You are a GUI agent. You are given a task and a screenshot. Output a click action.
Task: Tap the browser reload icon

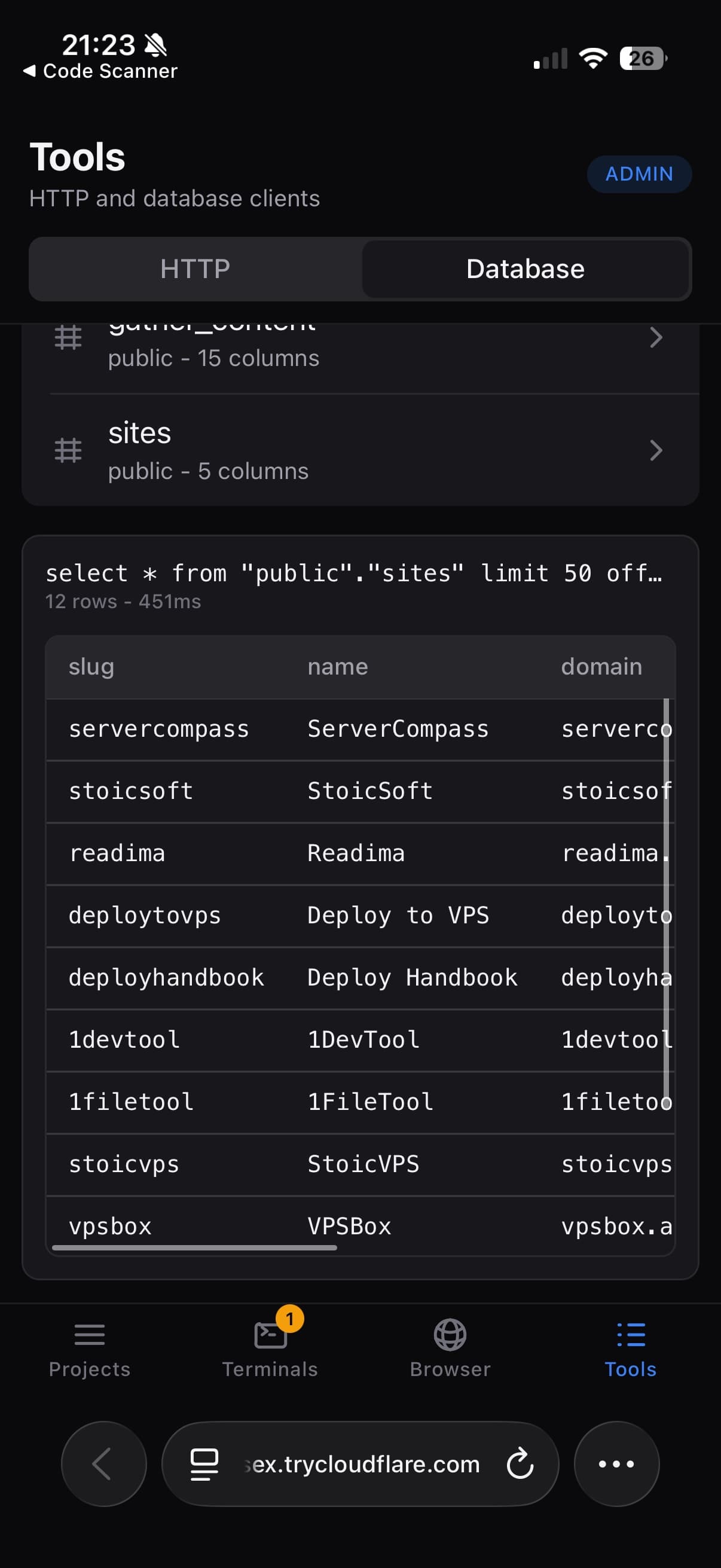(x=520, y=1464)
